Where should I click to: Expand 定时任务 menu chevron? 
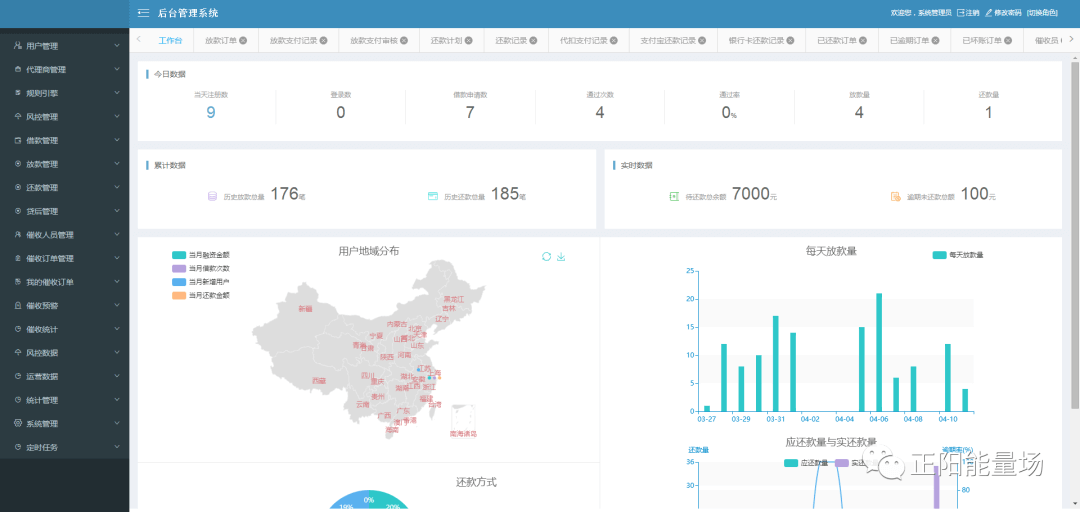[117, 447]
